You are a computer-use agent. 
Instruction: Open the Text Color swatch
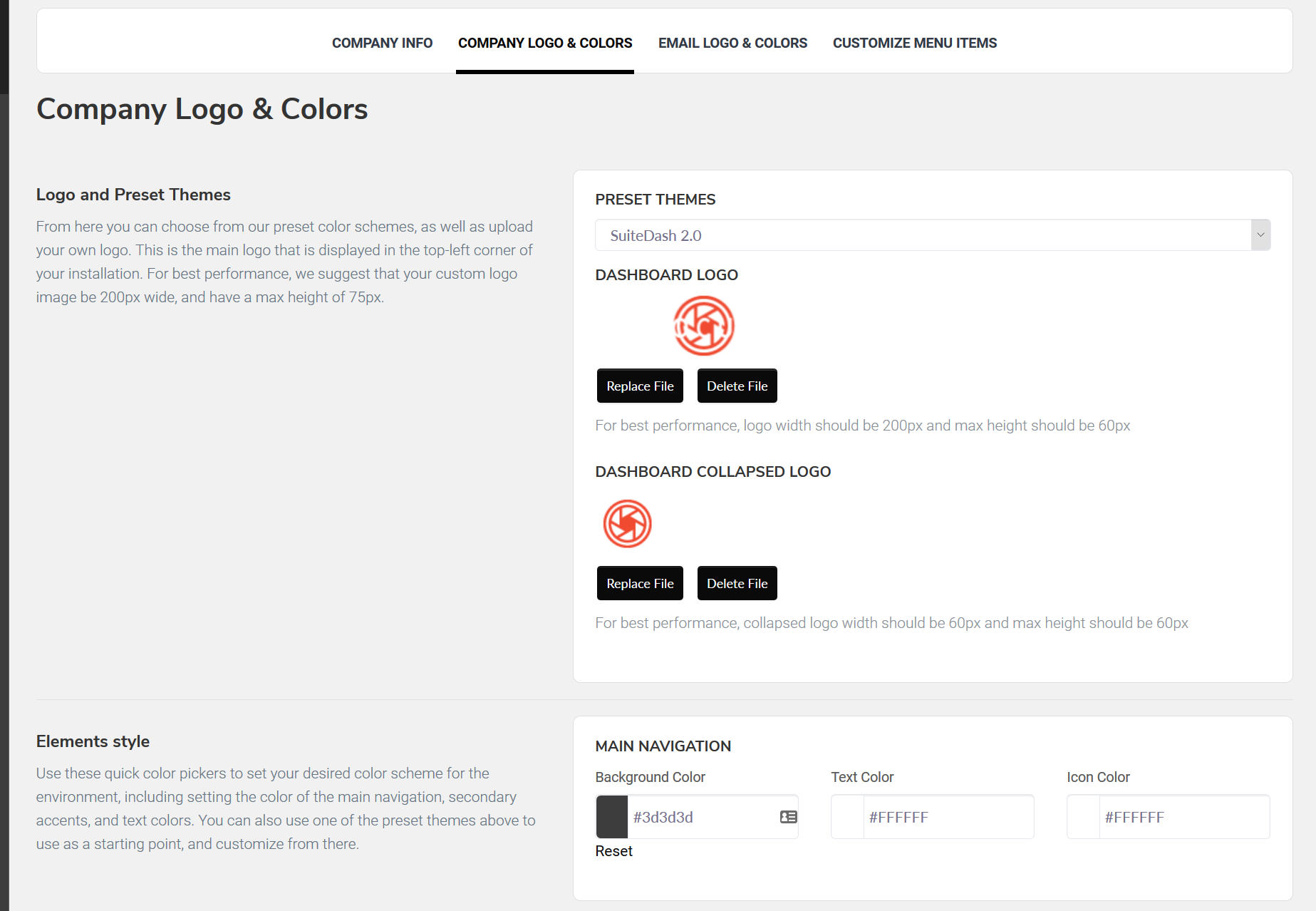pos(848,817)
